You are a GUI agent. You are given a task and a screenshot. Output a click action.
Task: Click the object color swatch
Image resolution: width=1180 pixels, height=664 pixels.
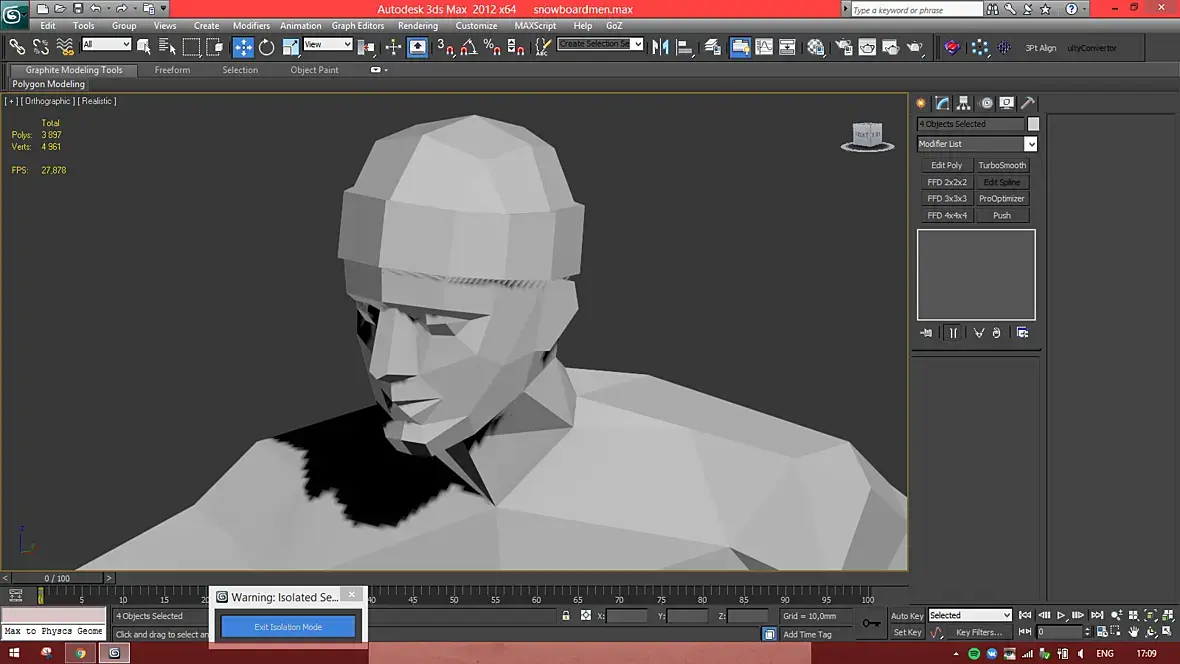click(x=1033, y=124)
